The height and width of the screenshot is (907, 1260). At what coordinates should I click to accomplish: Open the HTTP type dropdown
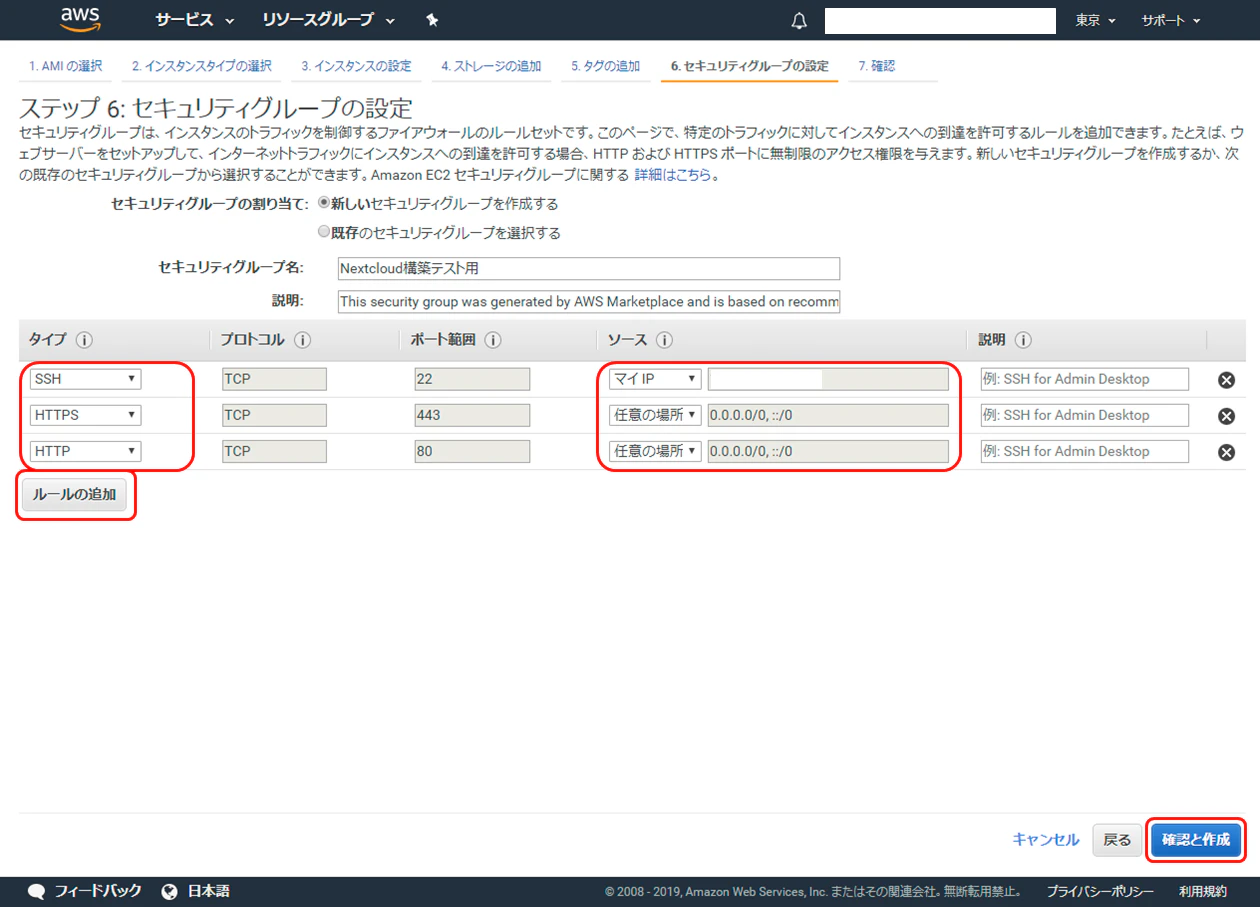tap(85, 451)
